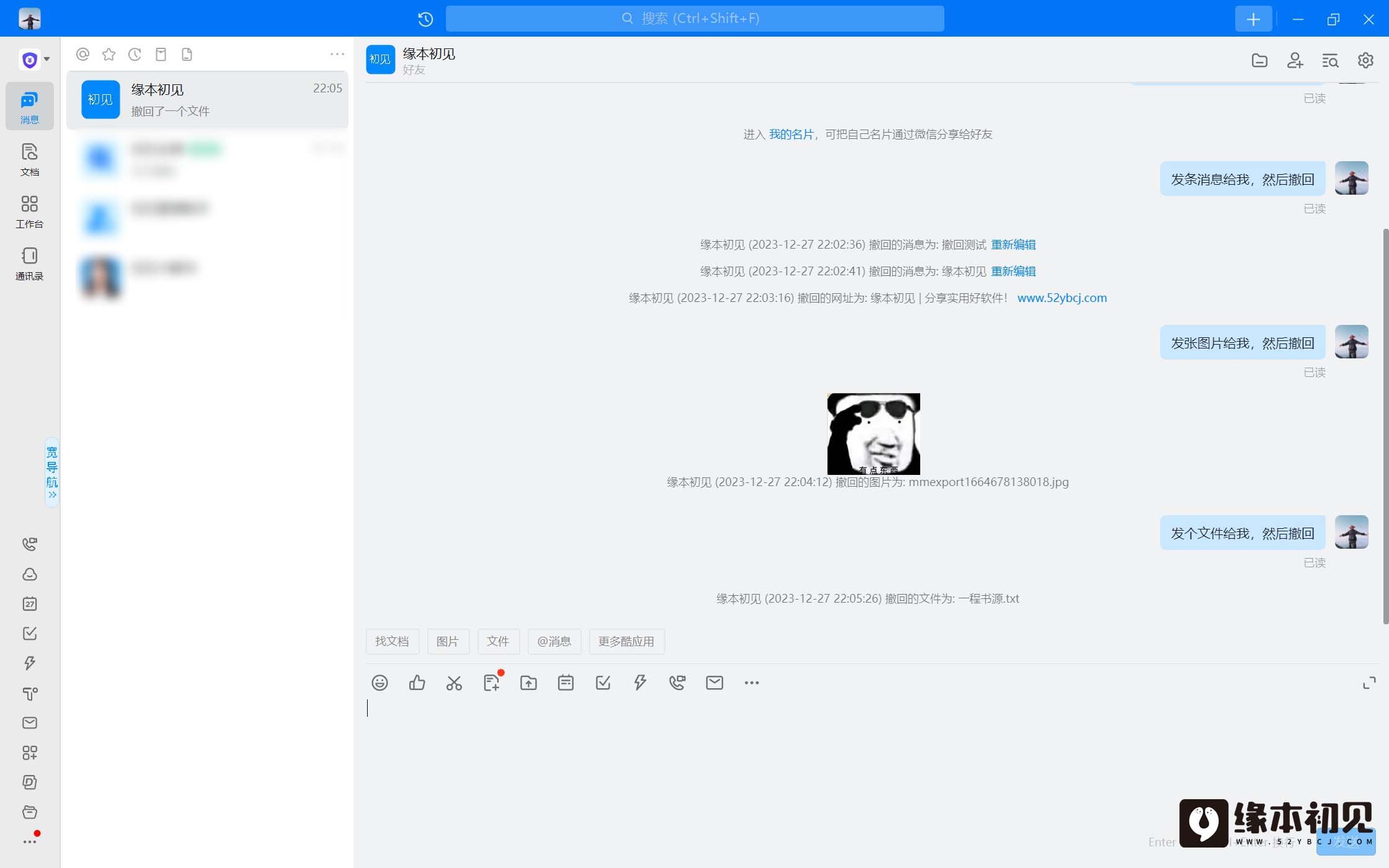1389x868 pixels.
Task: Create a schedule from input toolbar
Action: click(566, 683)
